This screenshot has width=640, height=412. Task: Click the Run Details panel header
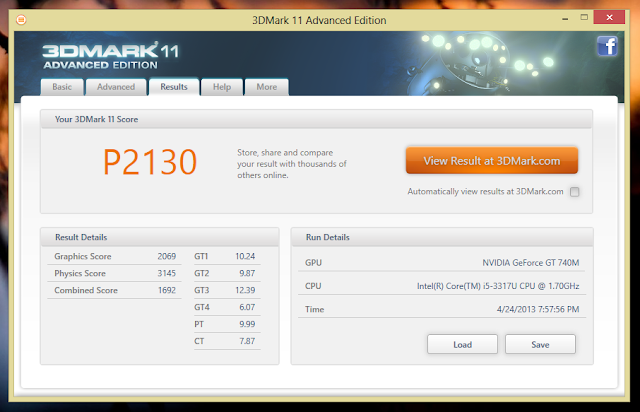442,237
